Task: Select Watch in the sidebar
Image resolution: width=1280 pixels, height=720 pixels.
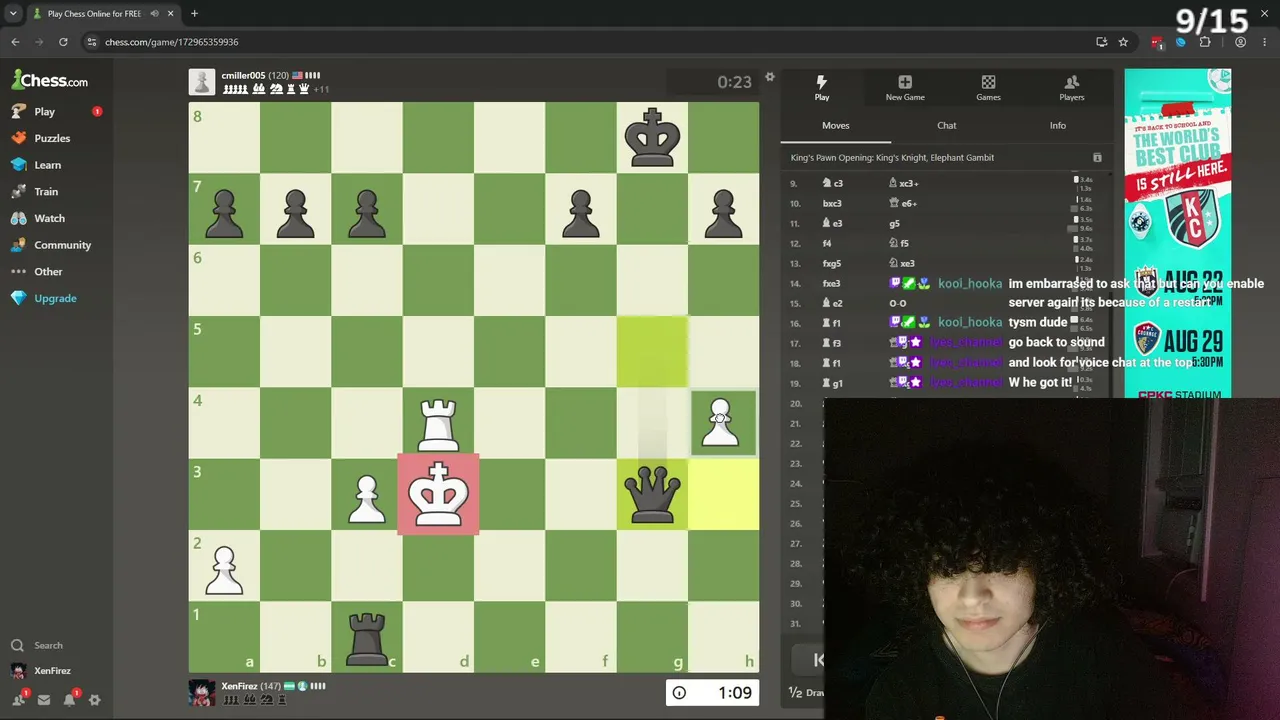Action: click(49, 218)
